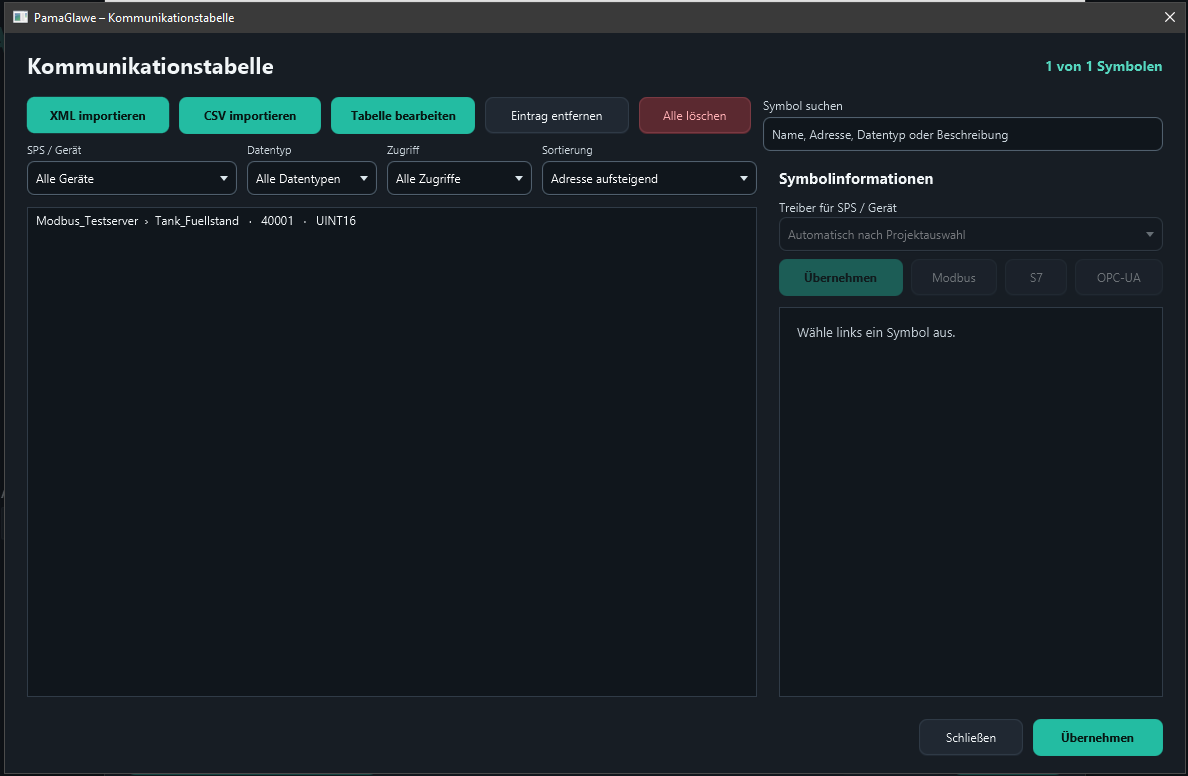Image resolution: width=1188 pixels, height=776 pixels.
Task: Click the "Treiber für SPS / Gerät" label
Action: click(x=838, y=207)
